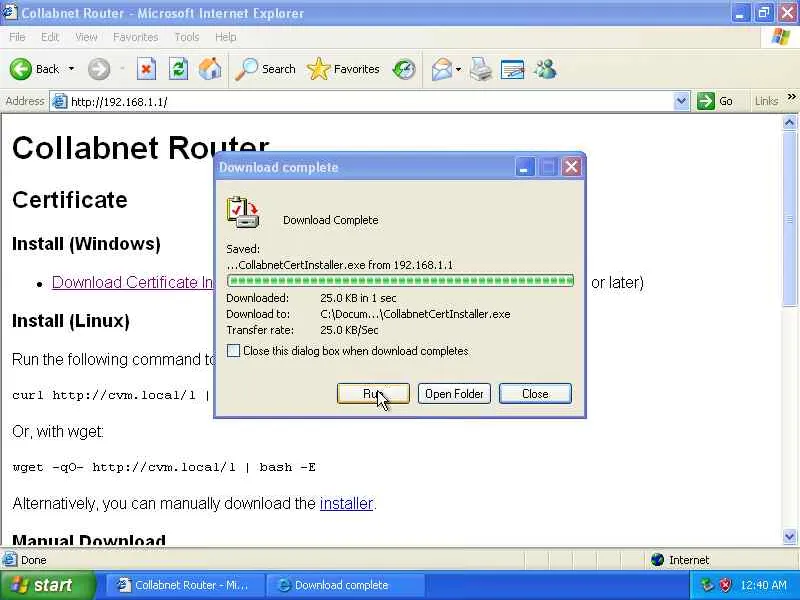Open the File menu
800x600 pixels.
(17, 37)
